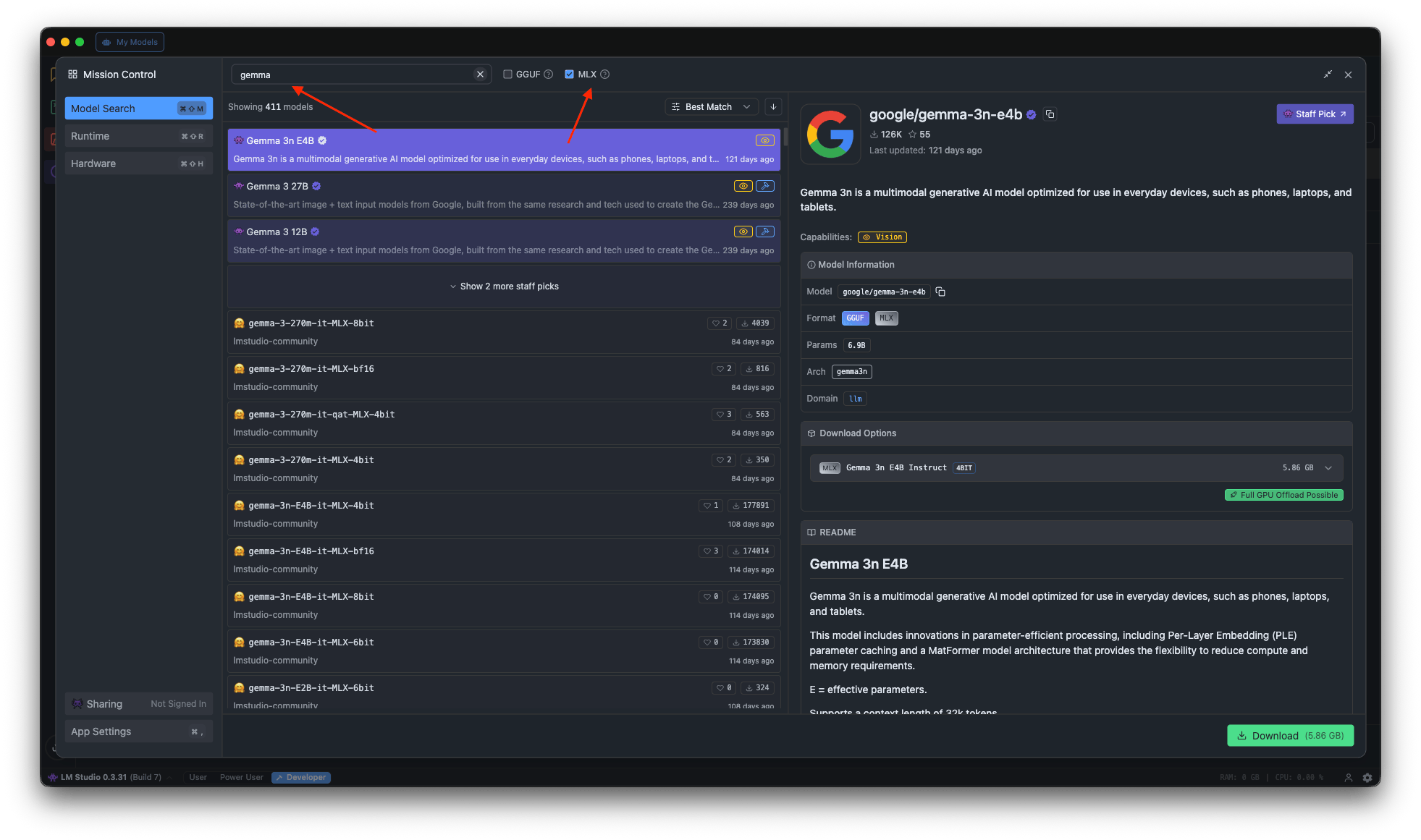Click the My Models button in the title bar
1421x840 pixels.
pyautogui.click(x=130, y=42)
